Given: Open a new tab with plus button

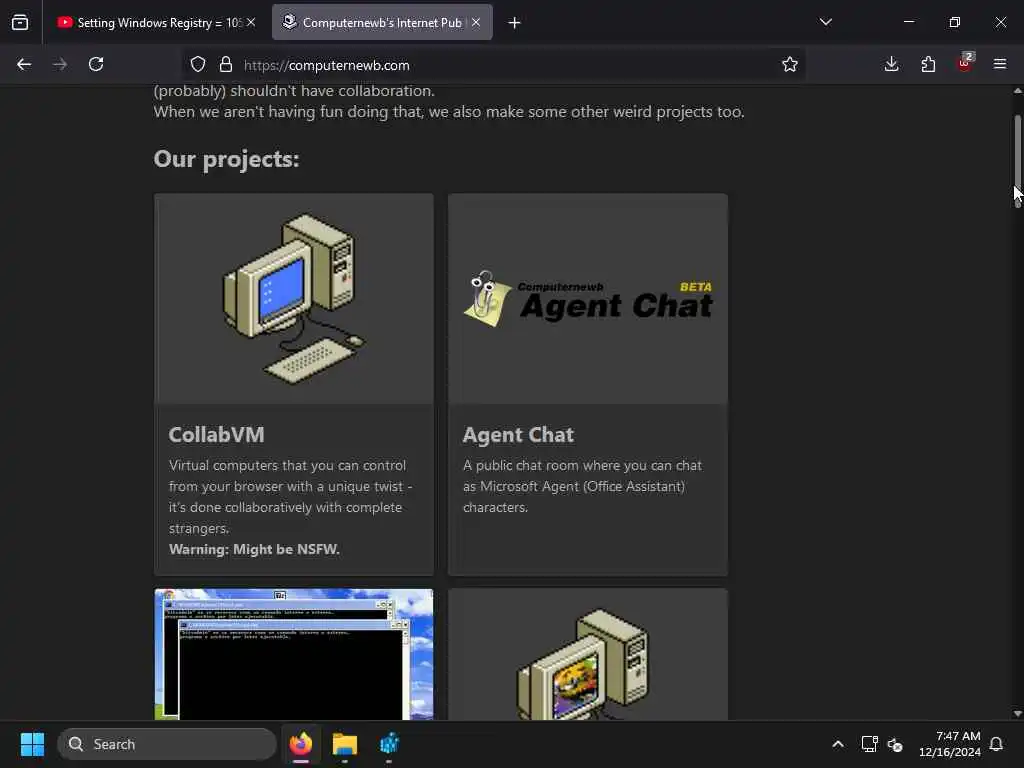Looking at the screenshot, I should pyautogui.click(x=515, y=23).
